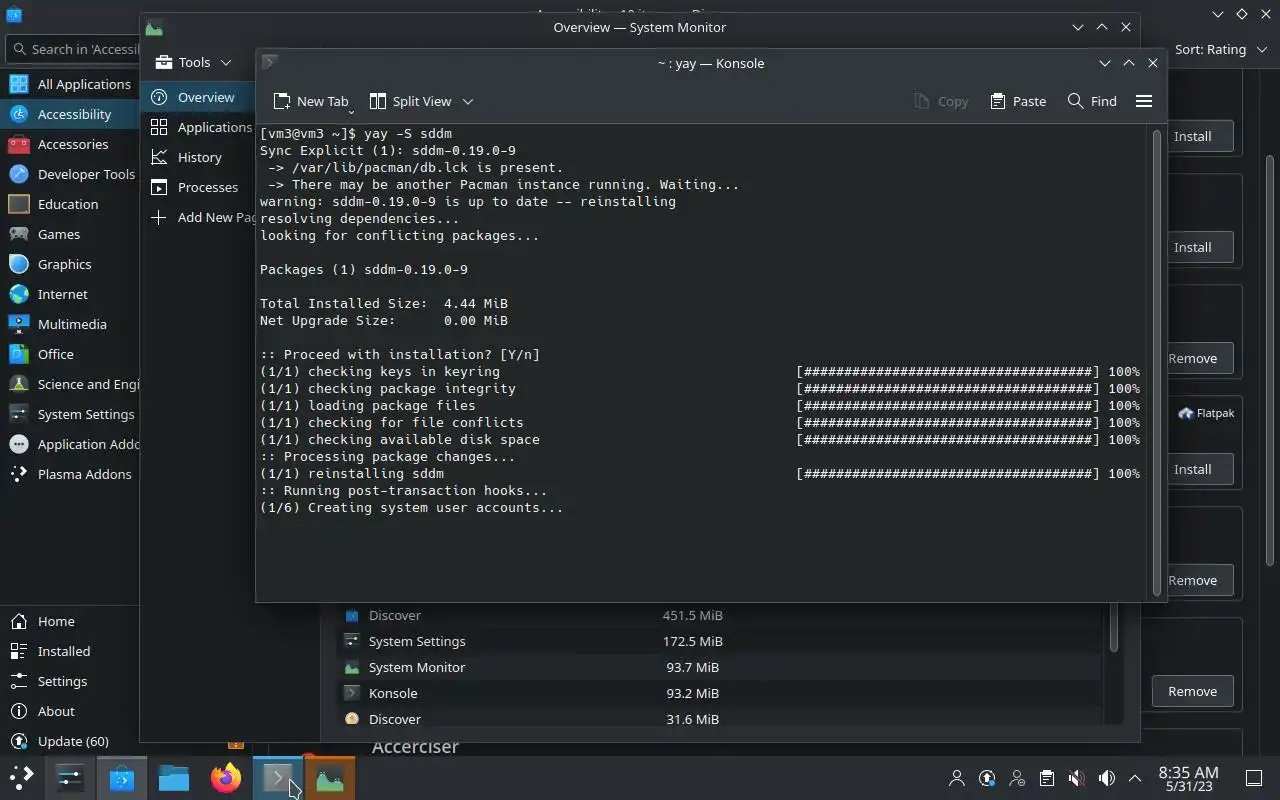The width and height of the screenshot is (1280, 800).
Task: Click the Copy button in Konsole
Action: (941, 101)
